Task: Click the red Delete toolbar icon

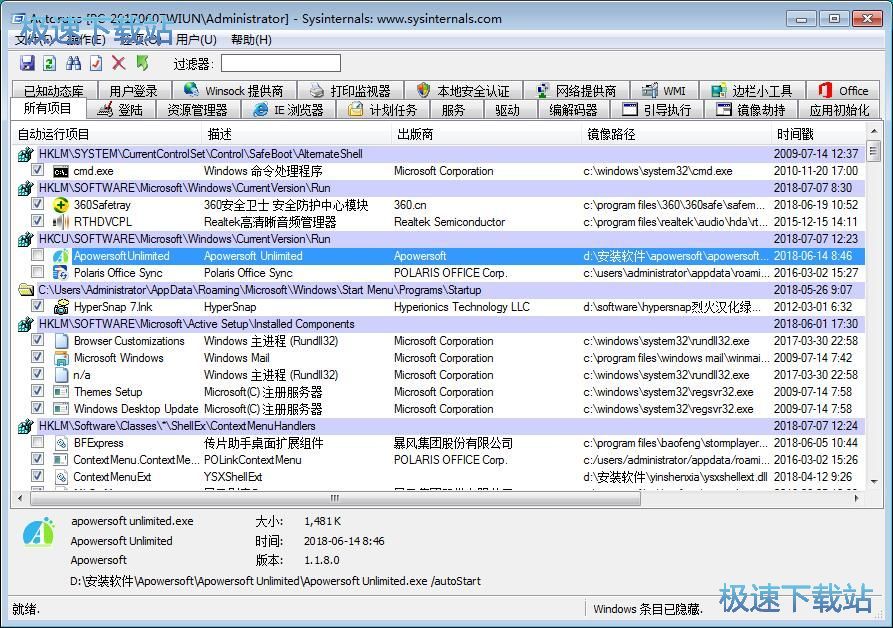Action: click(x=118, y=63)
